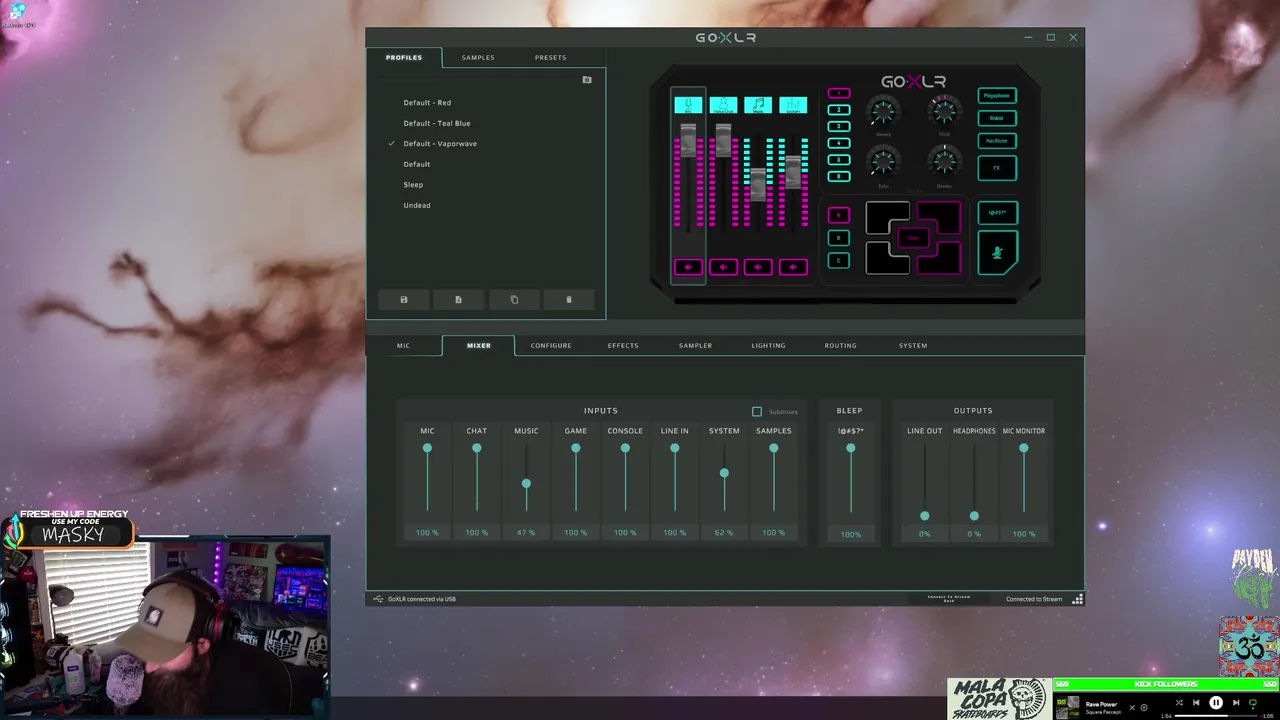Open the Routing tab
The height and width of the screenshot is (720, 1280).
point(840,346)
